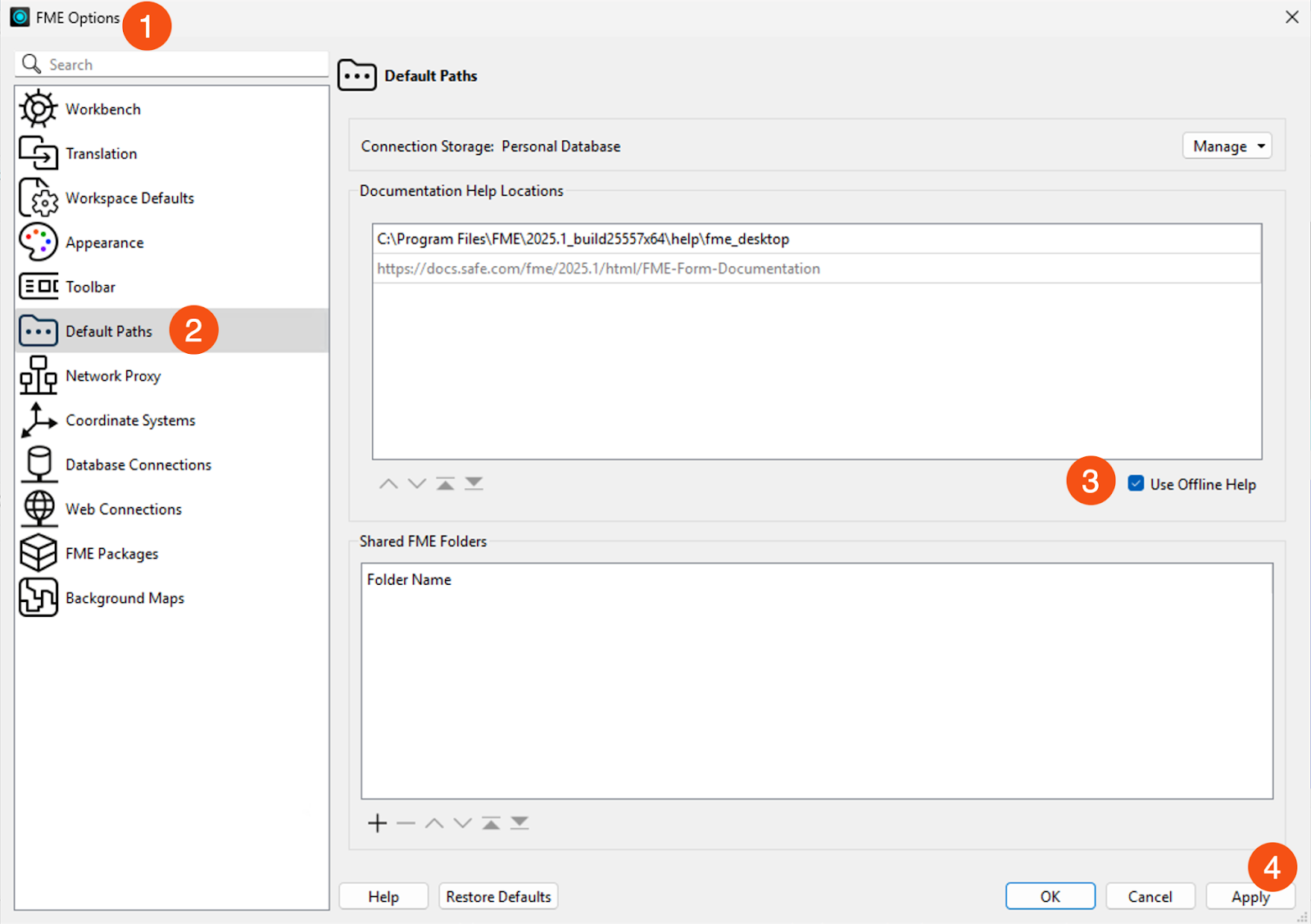Select Workspace Defaults category label
This screenshot has width=1311, height=924.
click(x=130, y=197)
